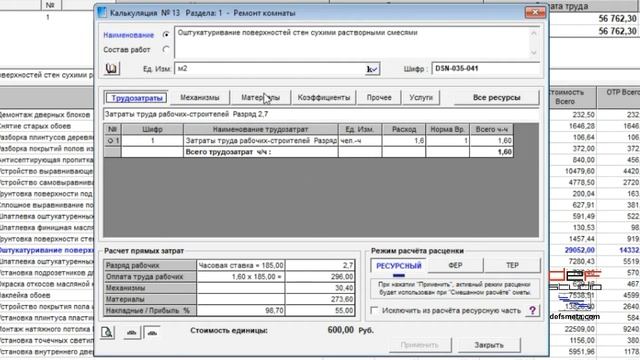Click the Часовая ставка = 185,00 cell
The width and height of the screenshot is (640, 360).
click(241, 266)
